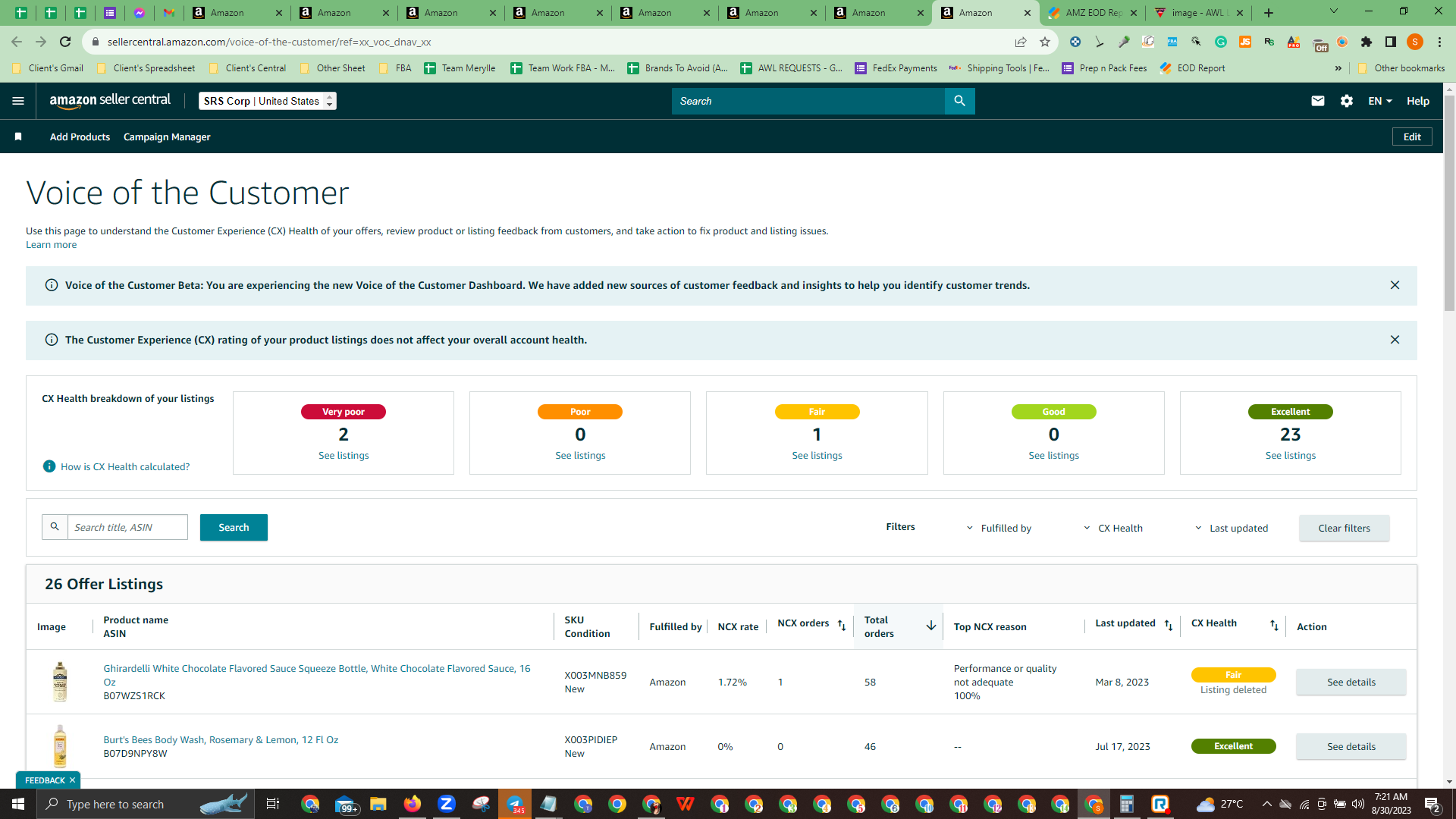The image size is (1456, 819).
Task: Open Add Products menu item
Action: point(80,136)
